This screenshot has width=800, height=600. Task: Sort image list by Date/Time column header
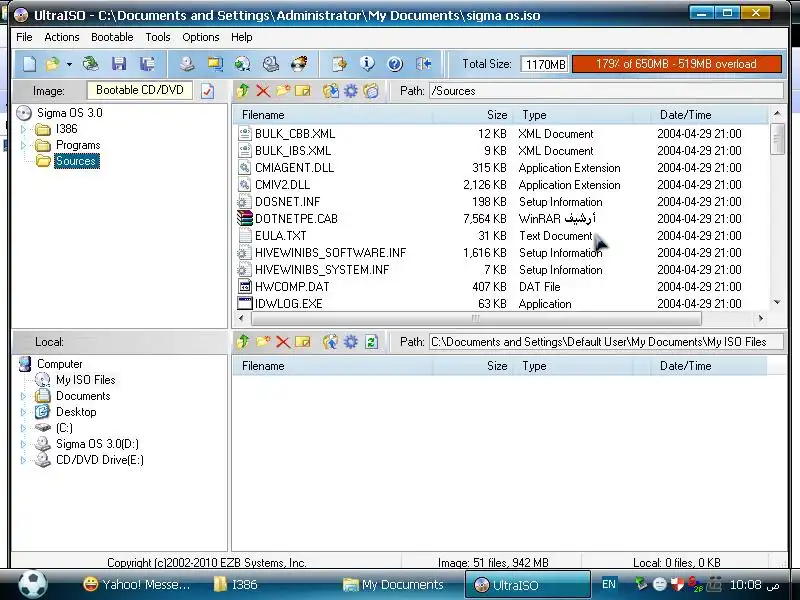pyautogui.click(x=709, y=115)
